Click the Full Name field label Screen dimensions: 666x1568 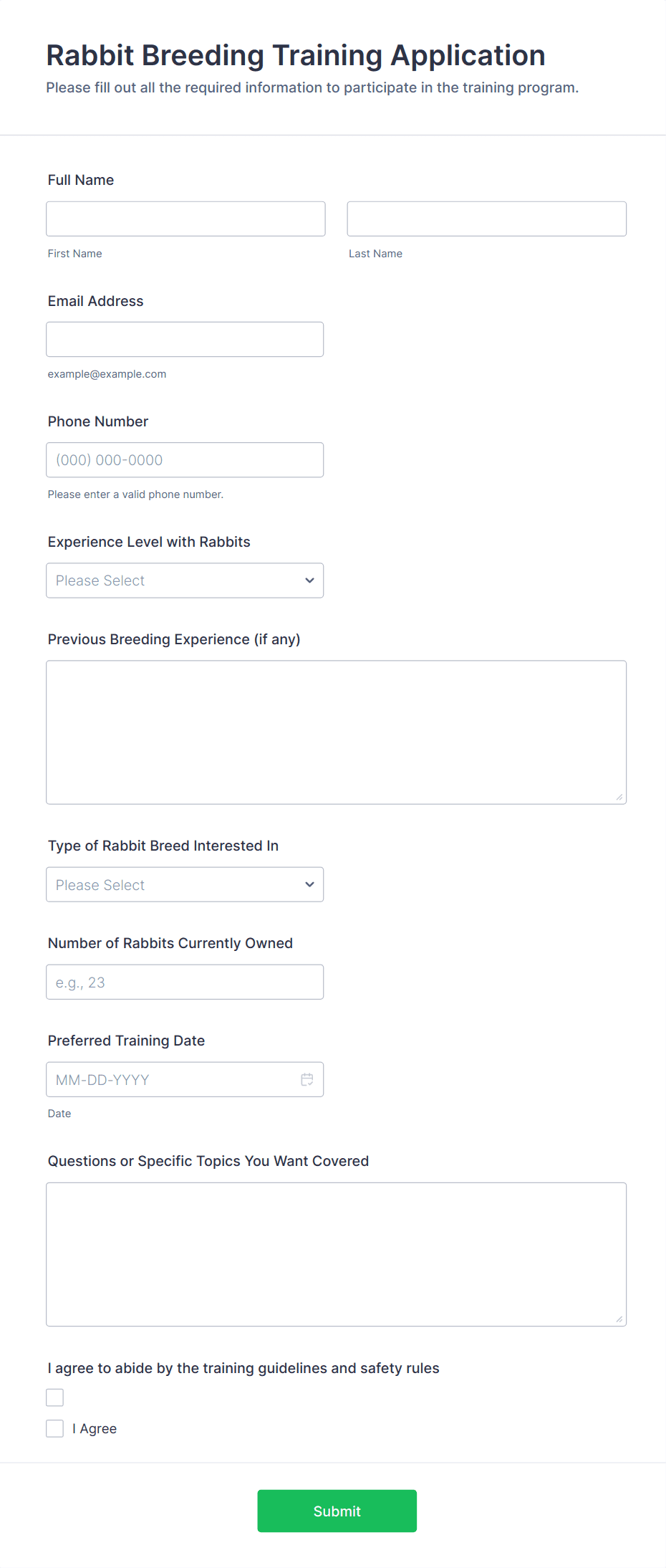[x=81, y=180]
